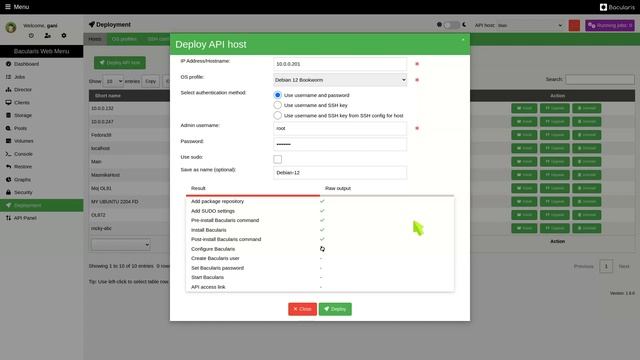Click spinner icon beside Configure Bacularis
640x360 pixels.
(322, 249)
